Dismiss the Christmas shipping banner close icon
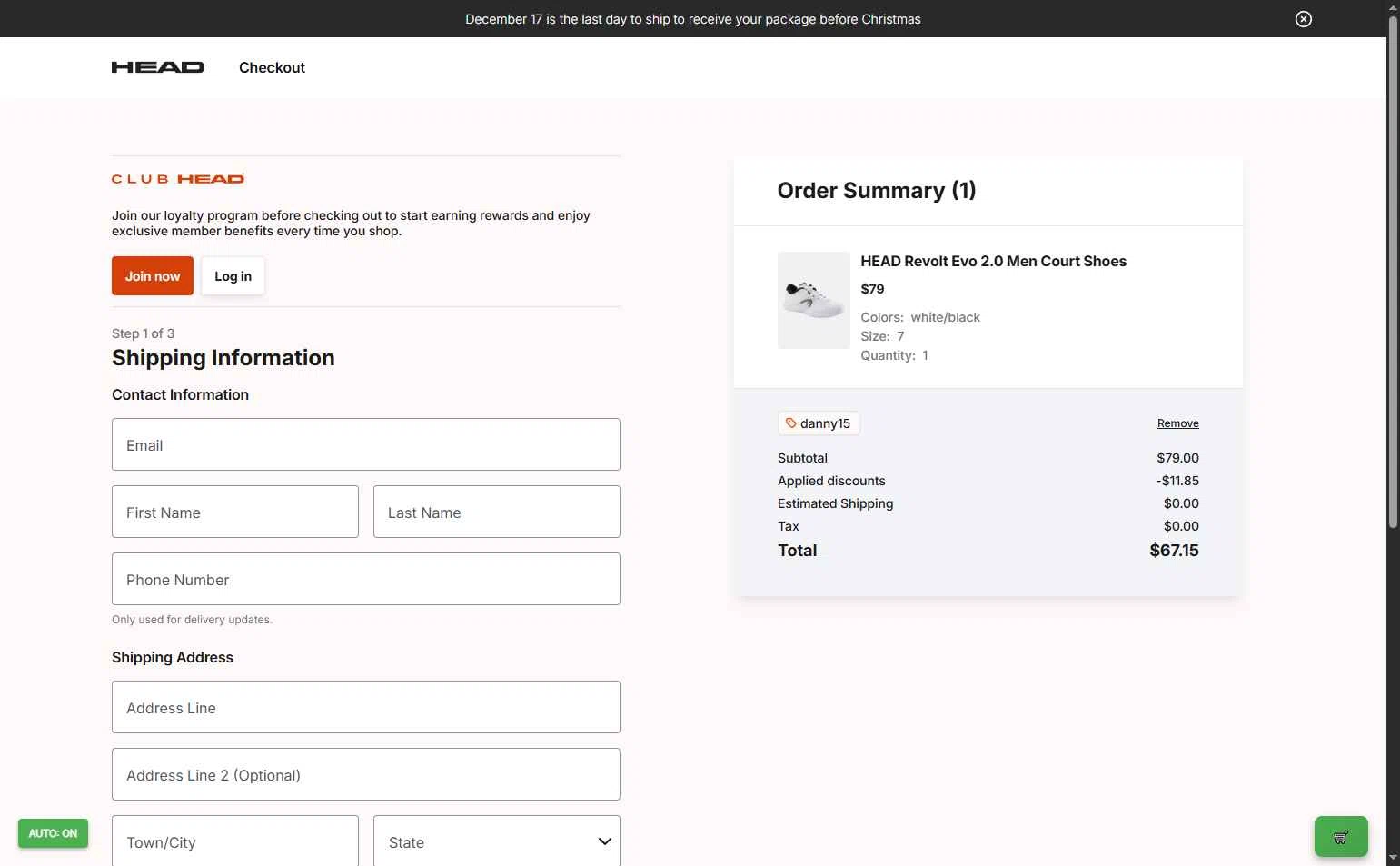Screen dimensions: 1400x866 [1303, 19]
